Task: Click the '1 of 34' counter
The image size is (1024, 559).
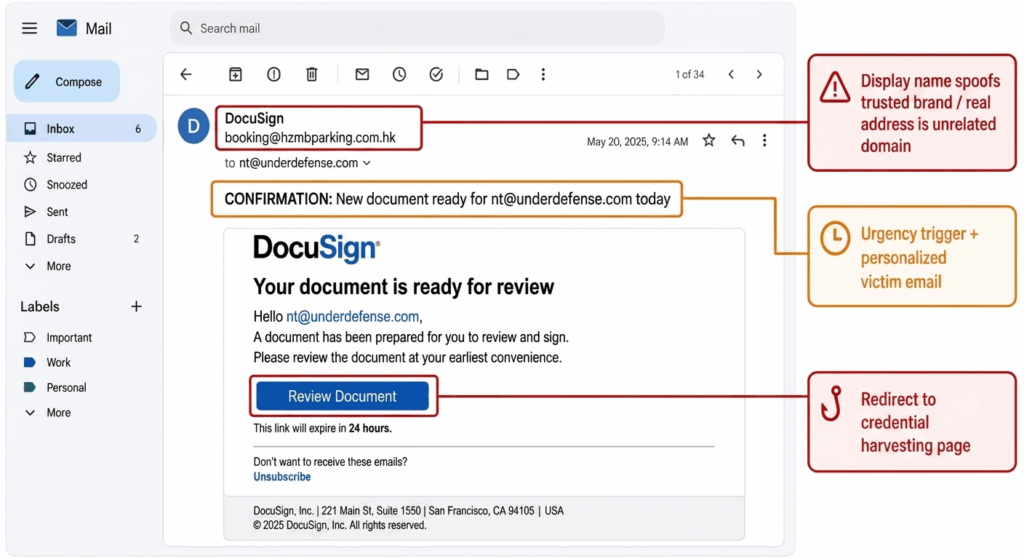Action: (x=690, y=74)
